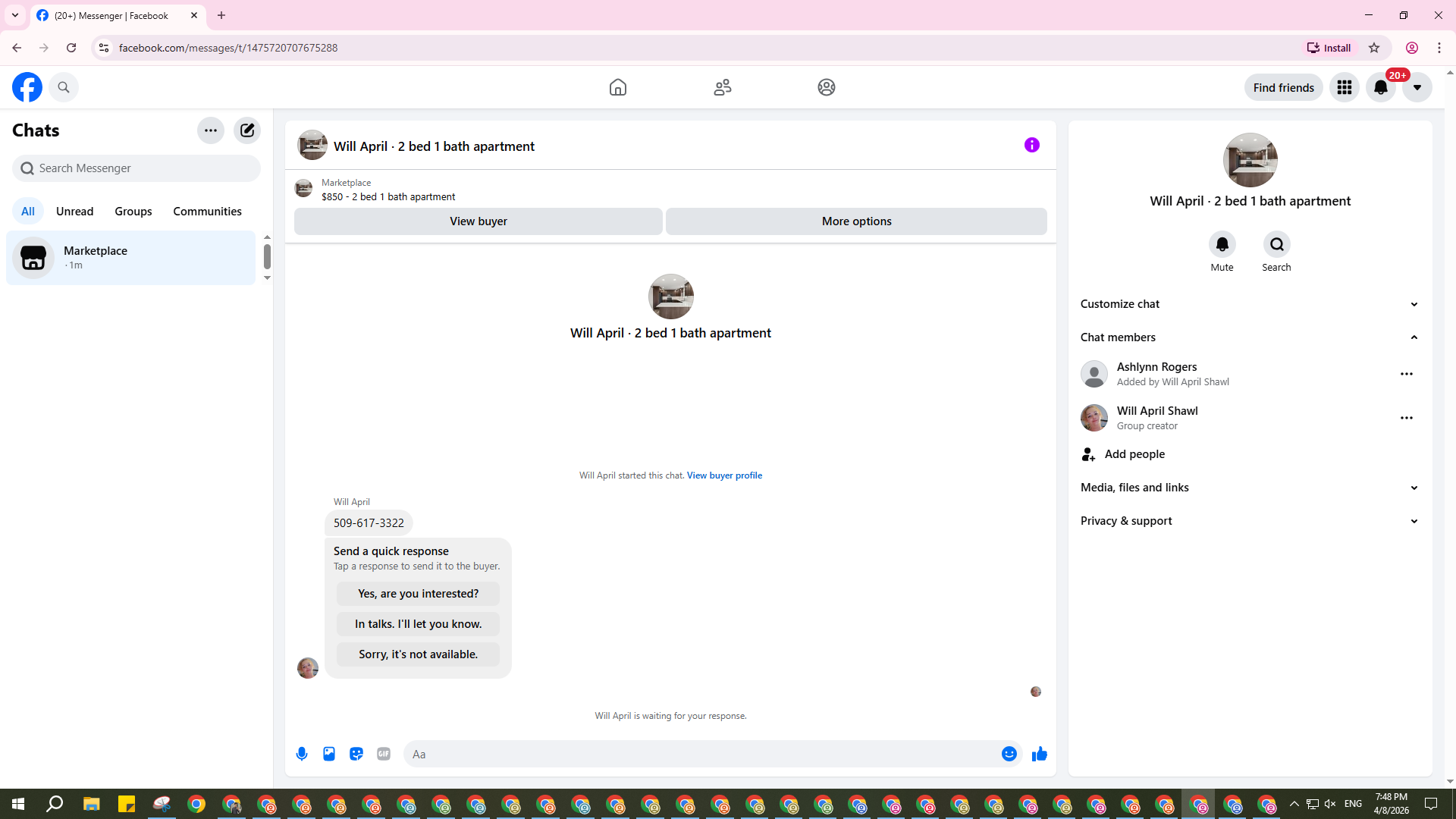1456x819 pixels.
Task: Open Facebook notifications bell
Action: point(1381,87)
